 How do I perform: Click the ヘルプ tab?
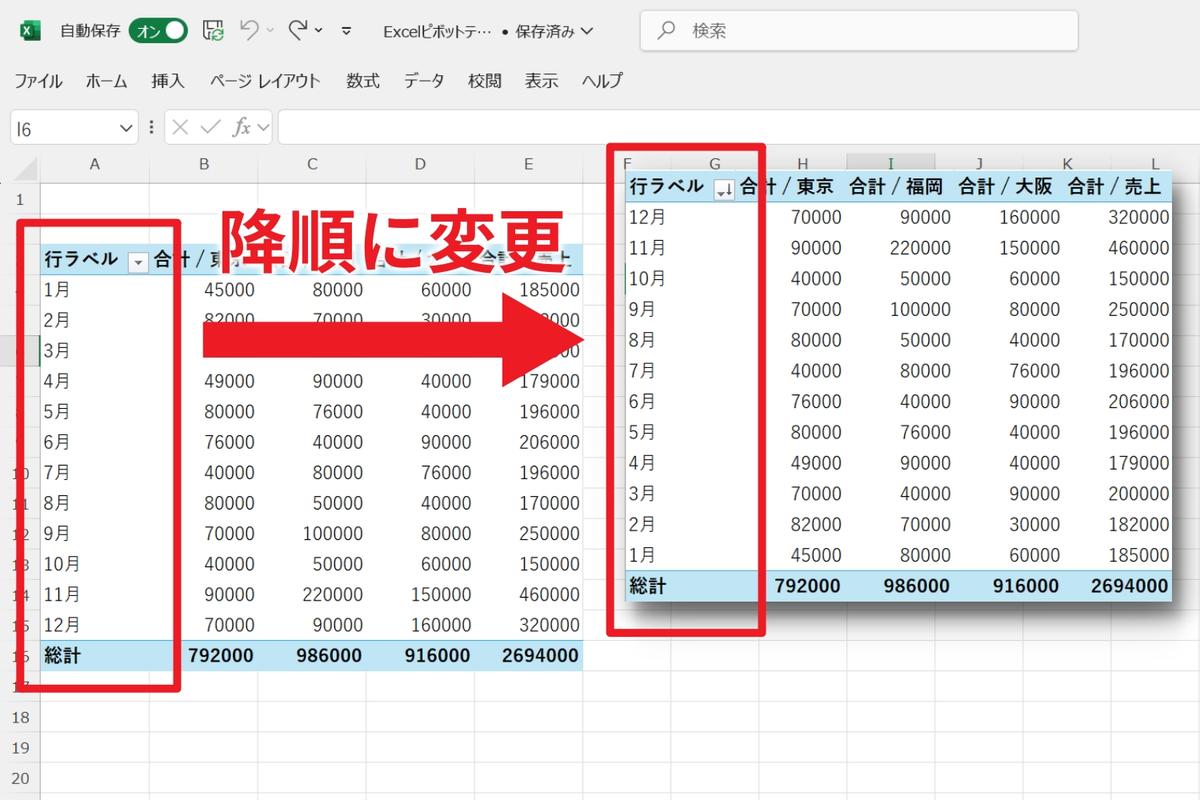(x=601, y=81)
